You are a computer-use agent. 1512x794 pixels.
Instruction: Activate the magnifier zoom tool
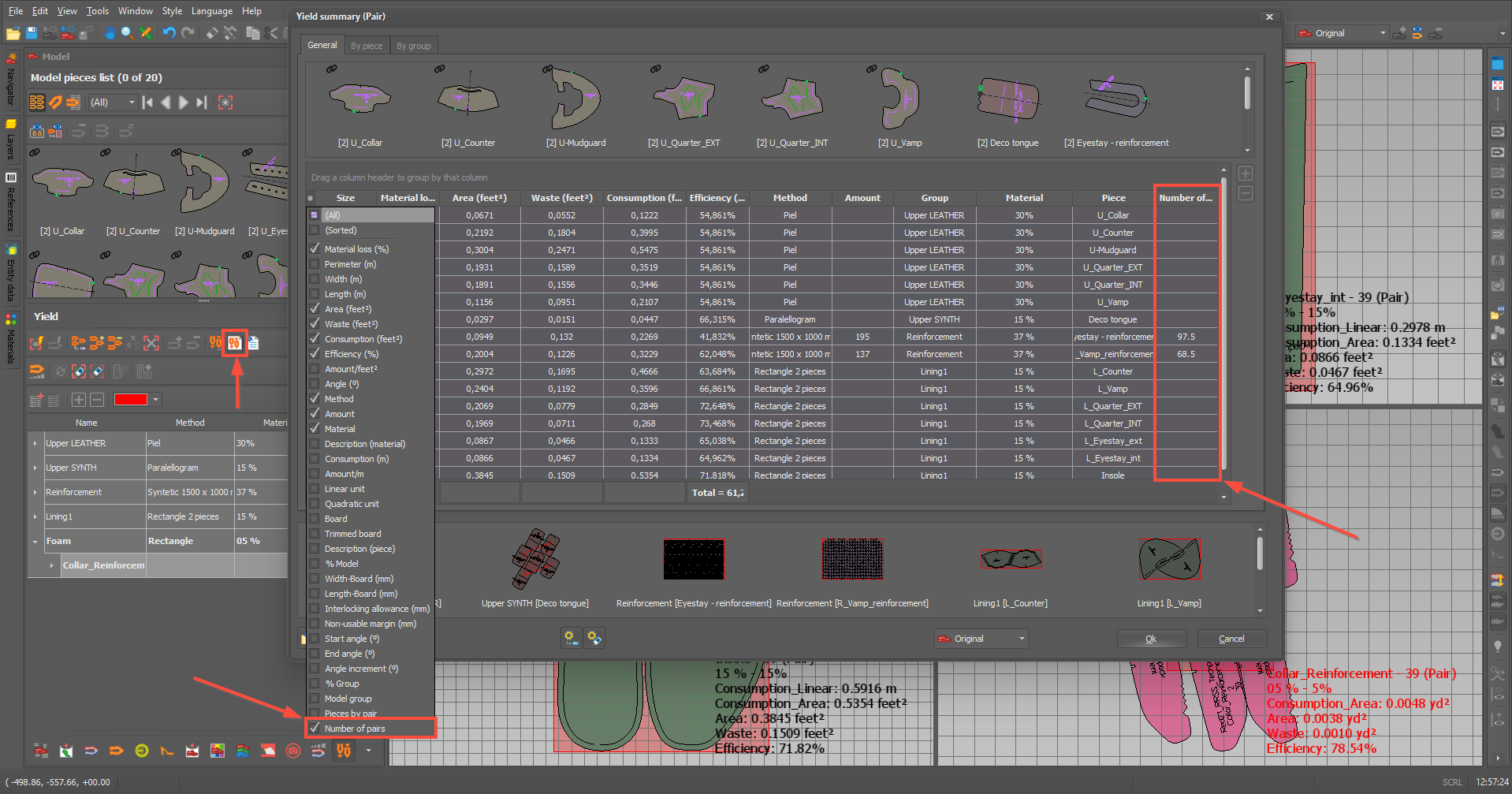click(x=127, y=33)
